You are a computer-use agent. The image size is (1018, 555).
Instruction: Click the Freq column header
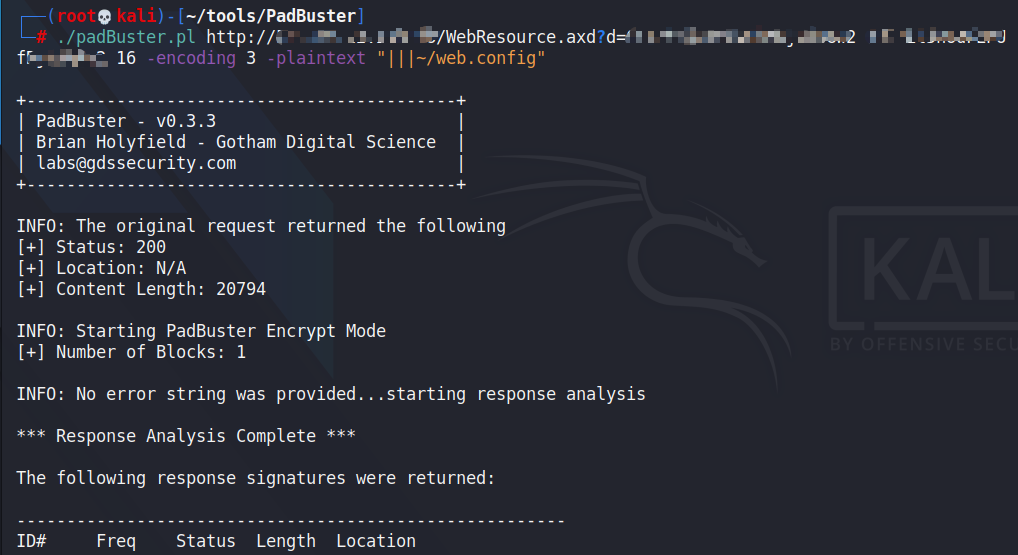point(116,541)
